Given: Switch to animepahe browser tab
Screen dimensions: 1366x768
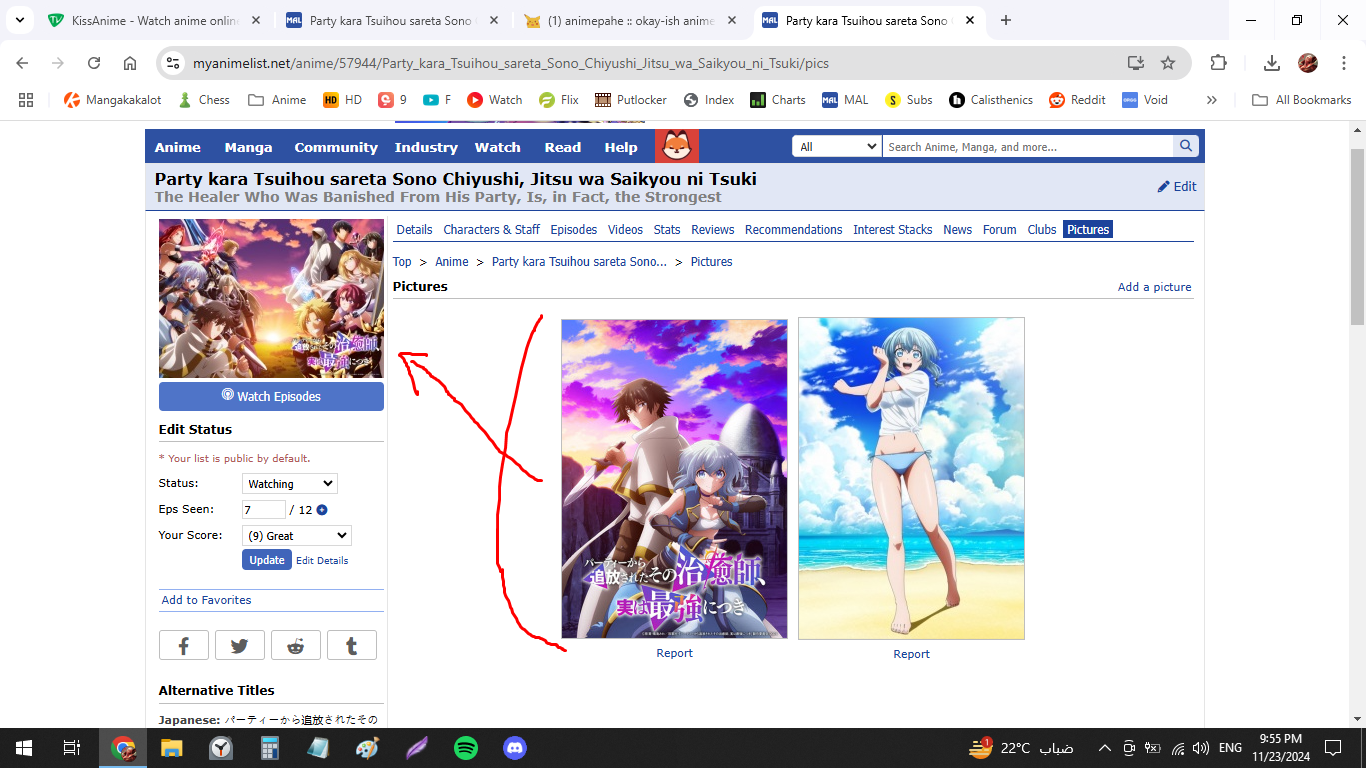Looking at the screenshot, I should pyautogui.click(x=630, y=20).
